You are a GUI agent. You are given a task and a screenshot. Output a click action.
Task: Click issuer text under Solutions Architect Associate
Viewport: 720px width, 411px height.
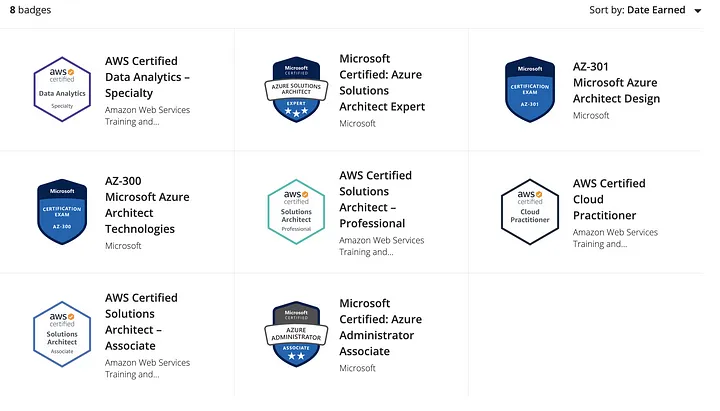[147, 368]
